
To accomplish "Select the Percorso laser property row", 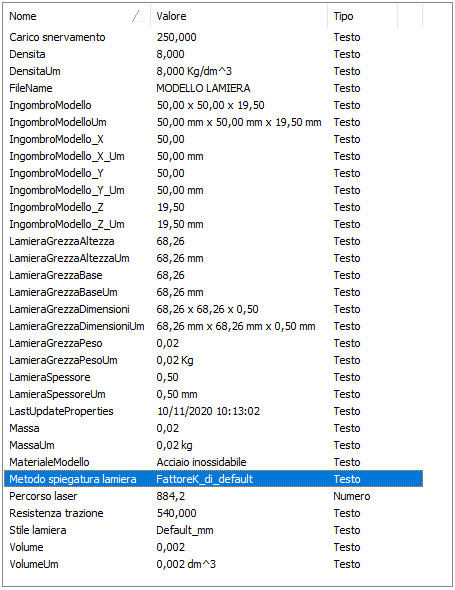I will pyautogui.click(x=213, y=496).
